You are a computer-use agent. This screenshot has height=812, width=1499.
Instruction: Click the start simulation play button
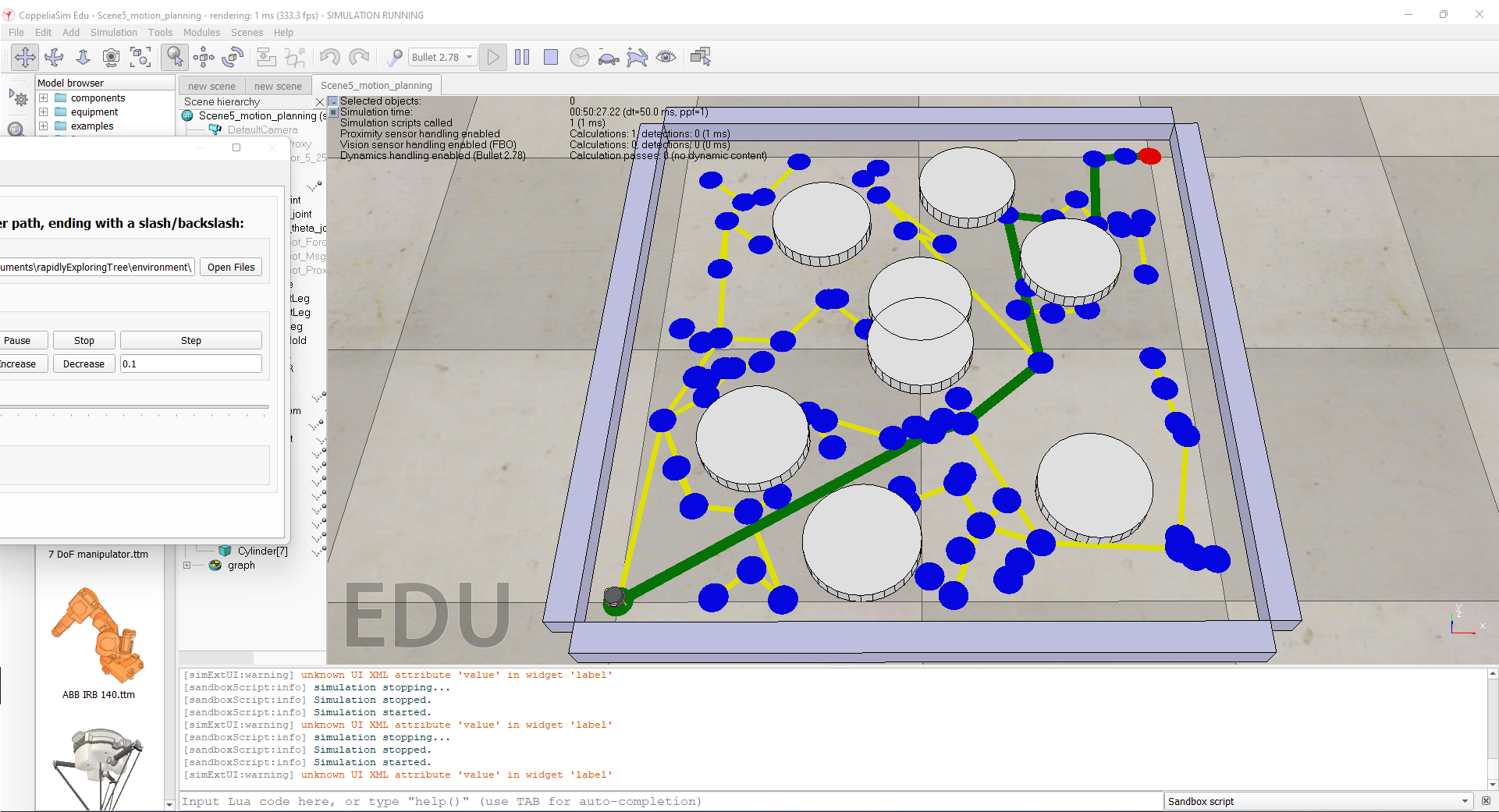493,57
